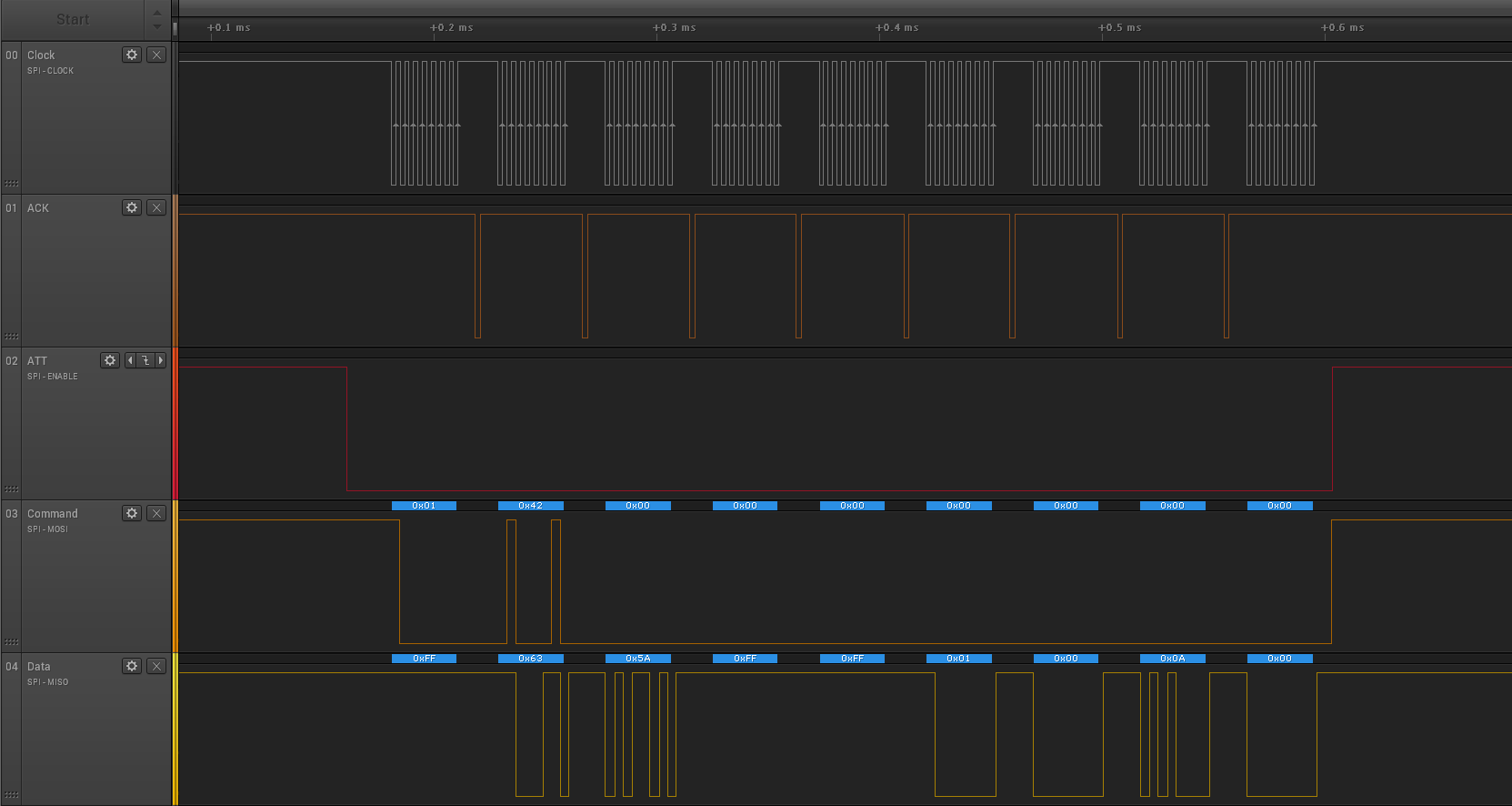Open settings gear for ATT channel
Image resolution: width=1512 pixels, height=806 pixels.
110,360
